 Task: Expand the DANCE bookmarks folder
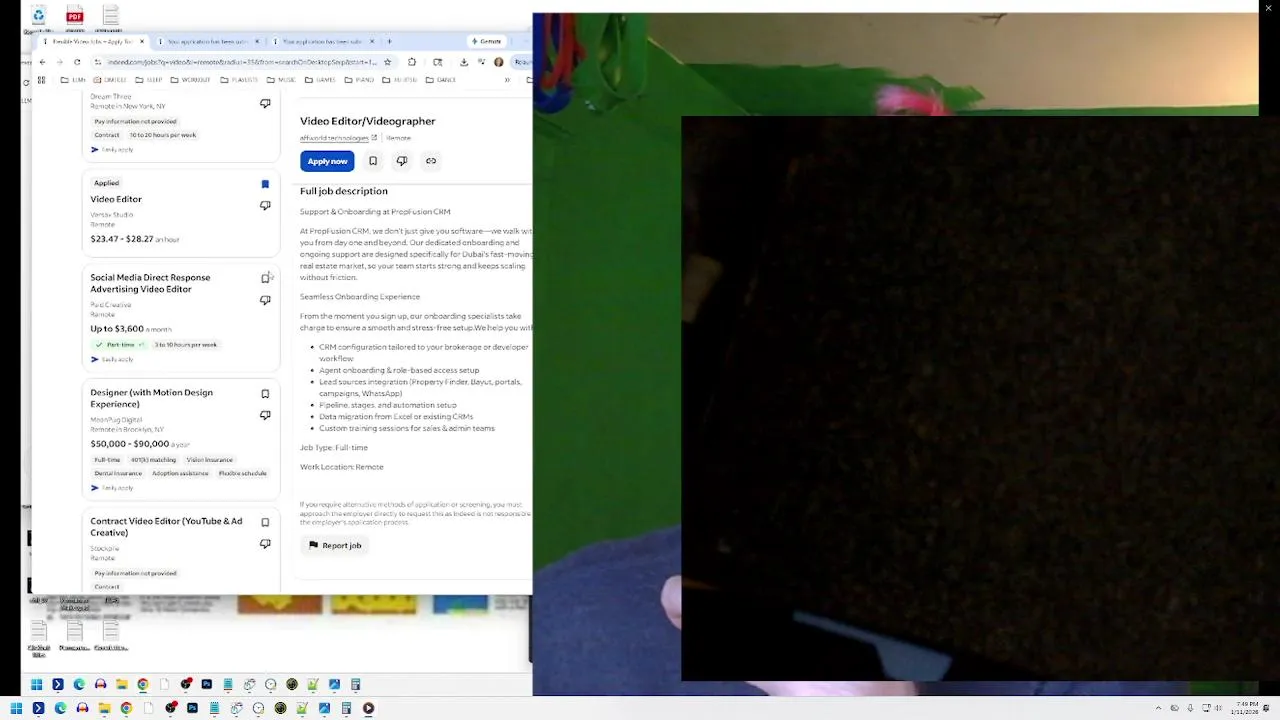[x=441, y=80]
